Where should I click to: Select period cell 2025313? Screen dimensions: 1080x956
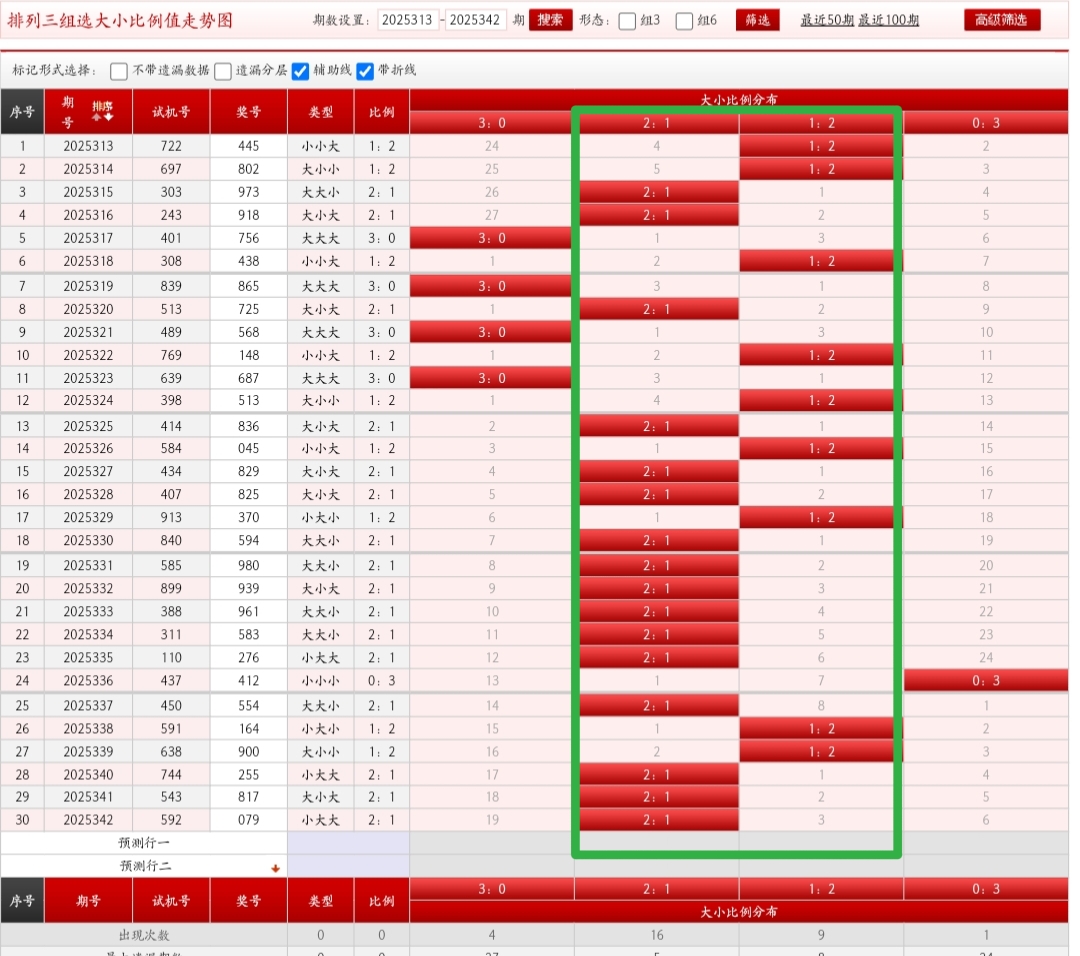[x=88, y=146]
